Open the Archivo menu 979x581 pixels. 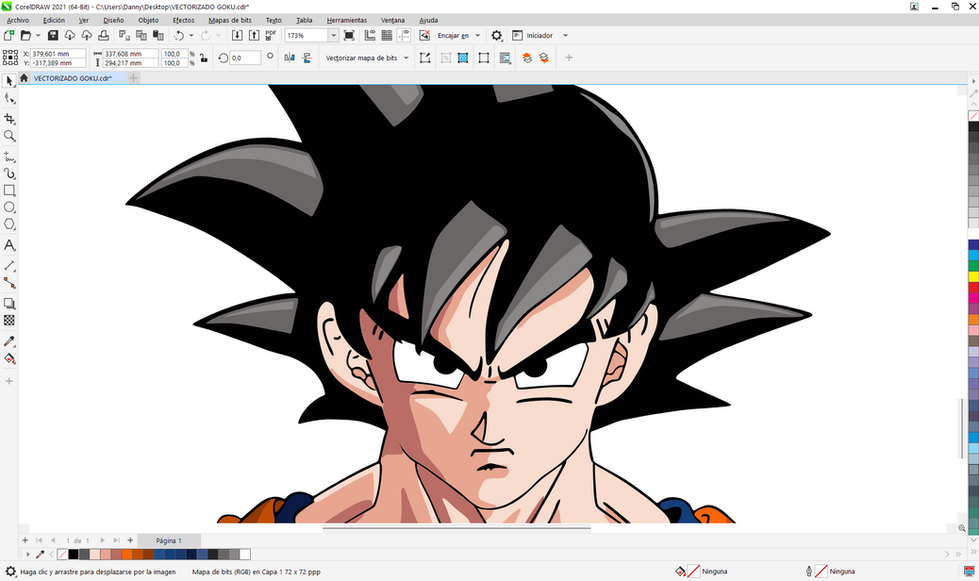pos(18,20)
